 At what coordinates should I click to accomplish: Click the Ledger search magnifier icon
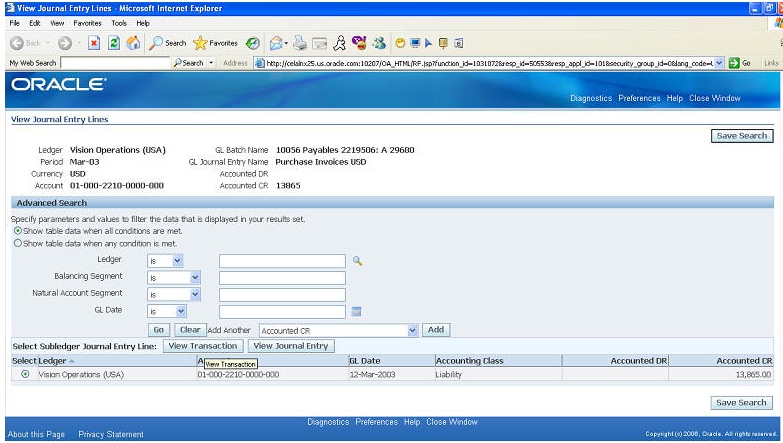357,261
